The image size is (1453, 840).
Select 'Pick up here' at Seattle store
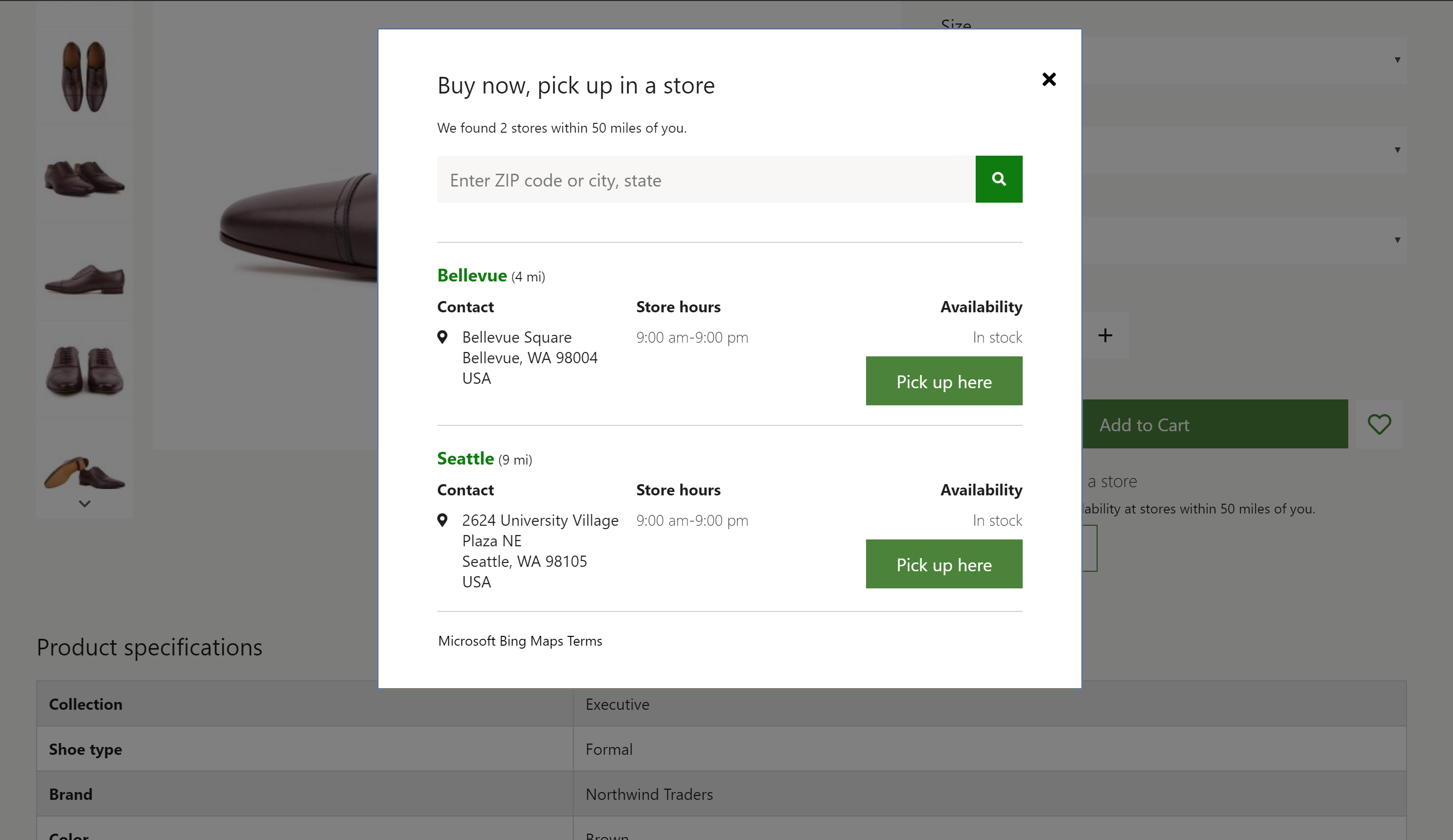click(x=944, y=564)
